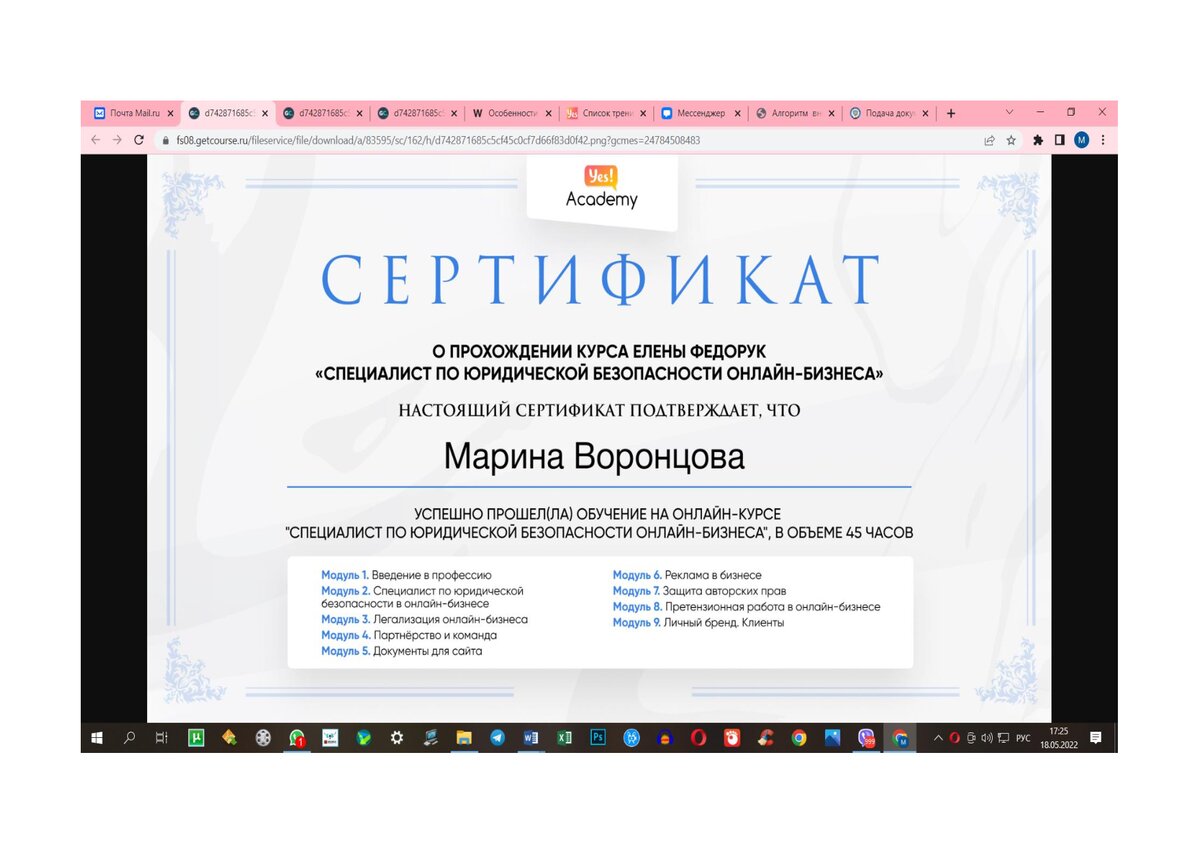Open the Chrome extensions puzzle icon
This screenshot has height=848, width=1200.
coord(1038,141)
